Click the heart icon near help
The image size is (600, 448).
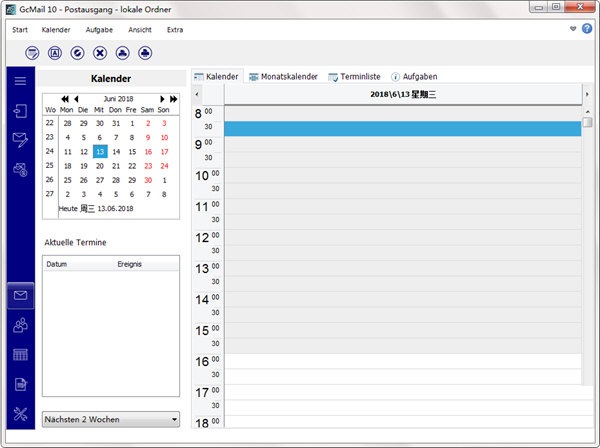pyautogui.click(x=573, y=29)
